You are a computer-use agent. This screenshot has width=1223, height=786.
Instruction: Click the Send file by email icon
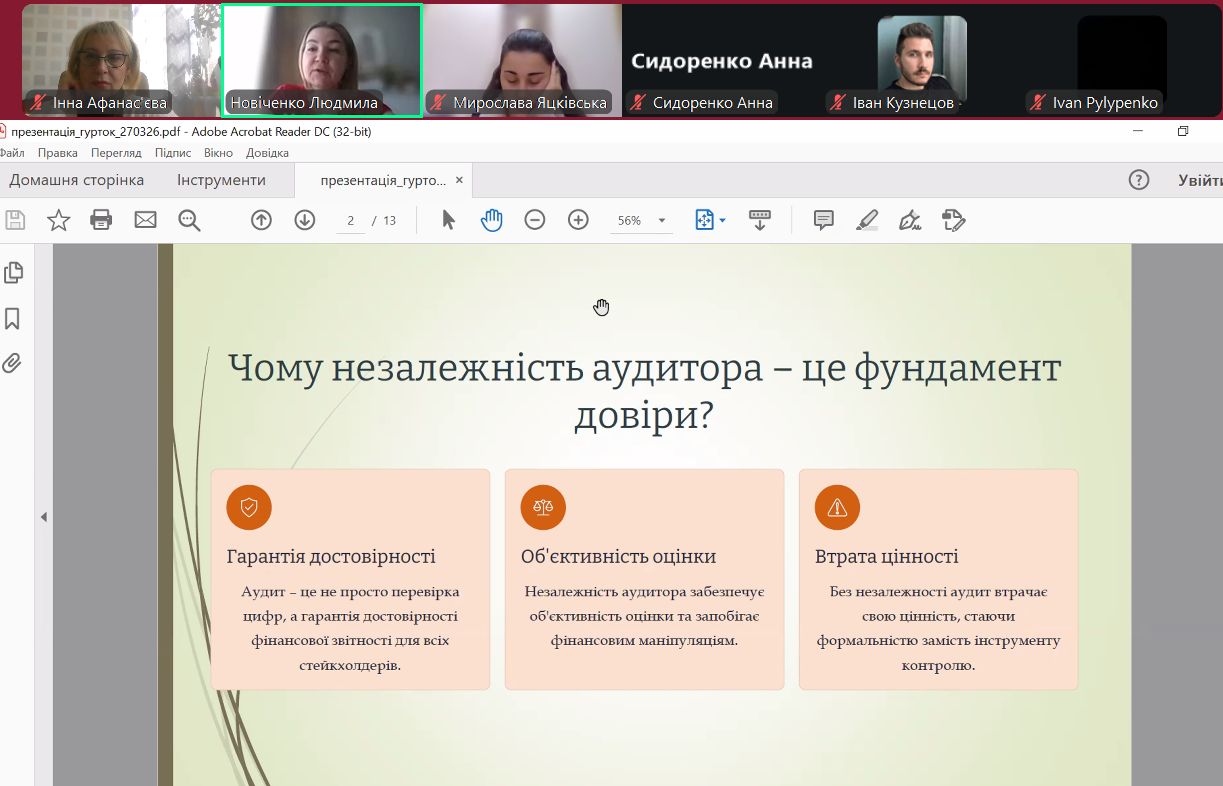pos(145,220)
